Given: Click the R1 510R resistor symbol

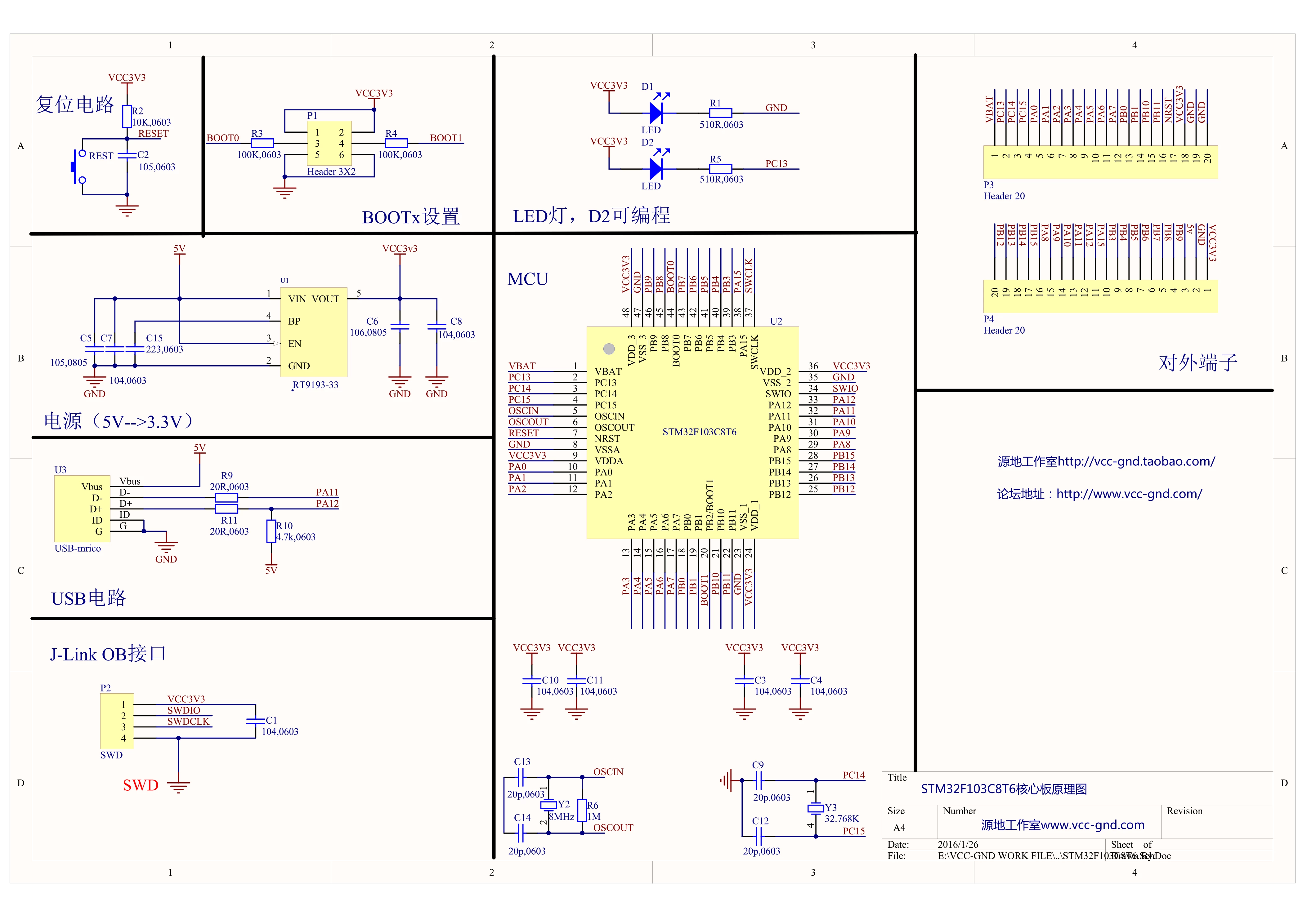Looking at the screenshot, I should (x=721, y=113).
